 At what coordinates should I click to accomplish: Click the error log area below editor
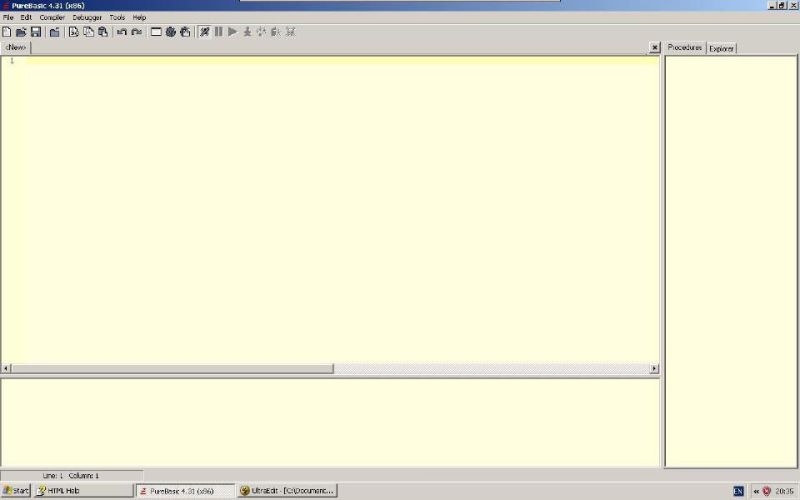[330, 422]
